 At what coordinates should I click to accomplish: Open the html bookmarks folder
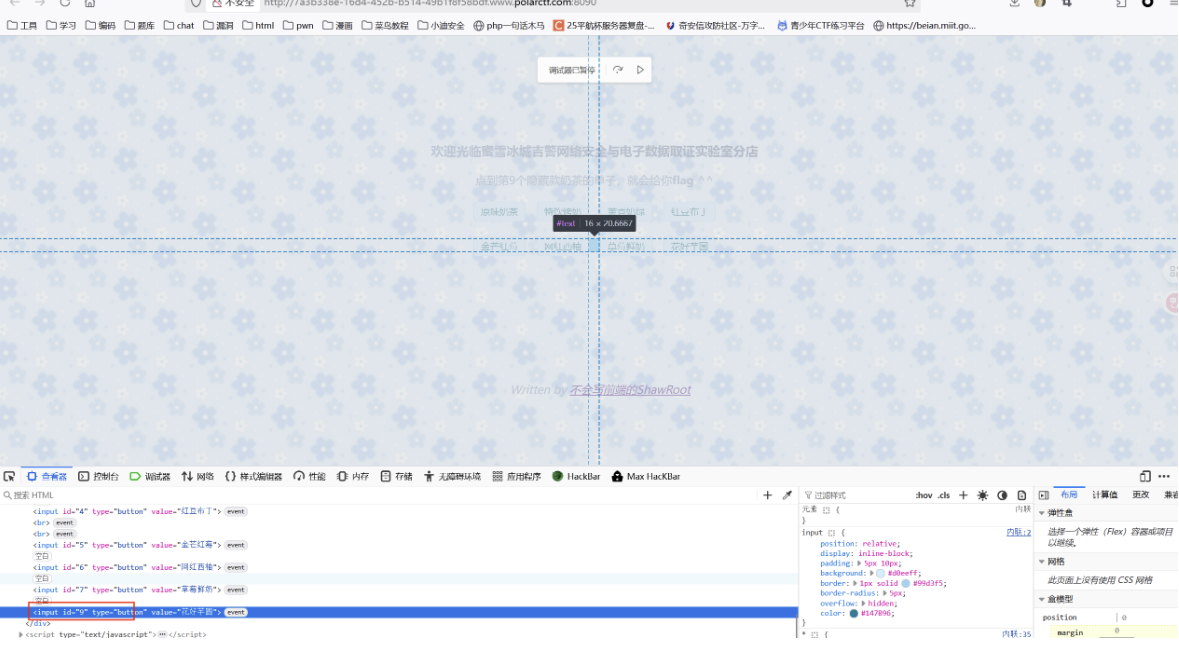[x=258, y=26]
